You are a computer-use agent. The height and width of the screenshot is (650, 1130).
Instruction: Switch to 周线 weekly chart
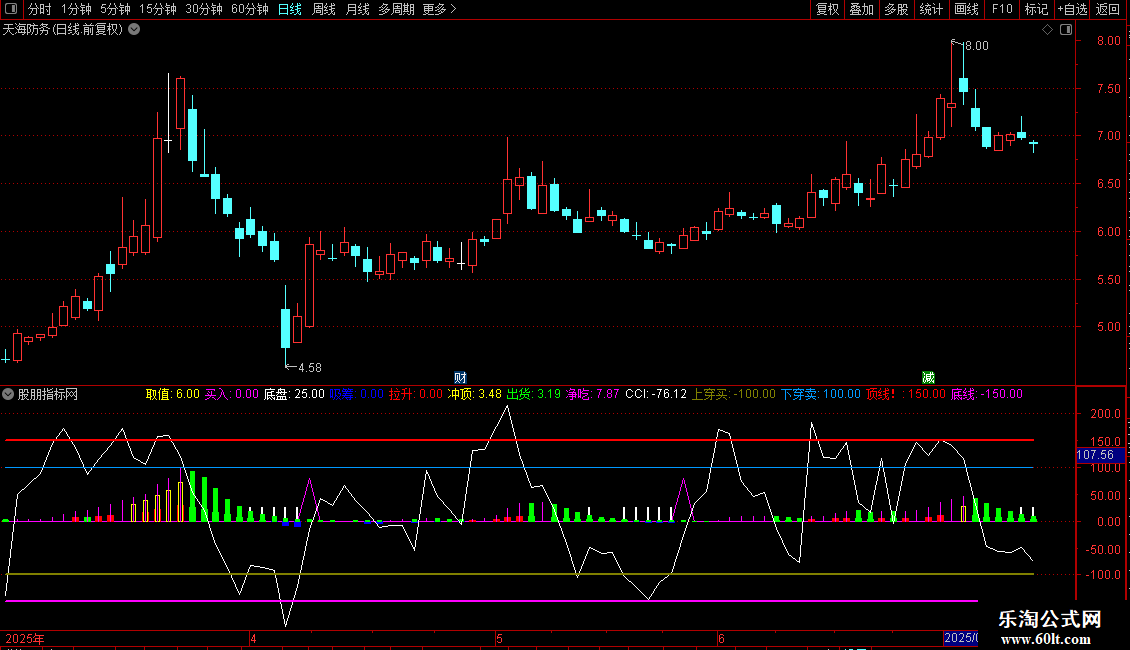[324, 9]
